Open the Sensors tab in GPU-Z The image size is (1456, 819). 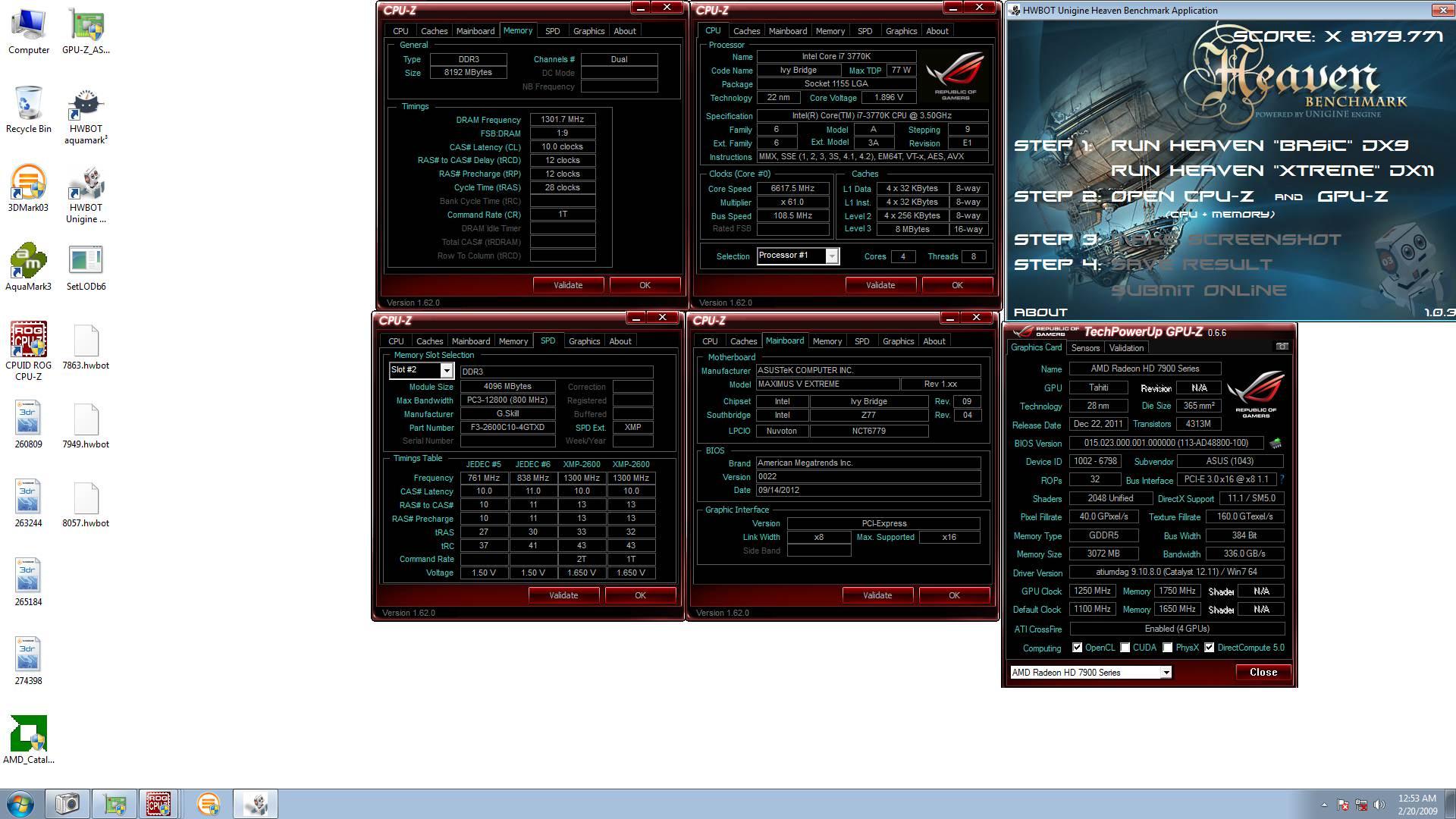pos(1085,348)
